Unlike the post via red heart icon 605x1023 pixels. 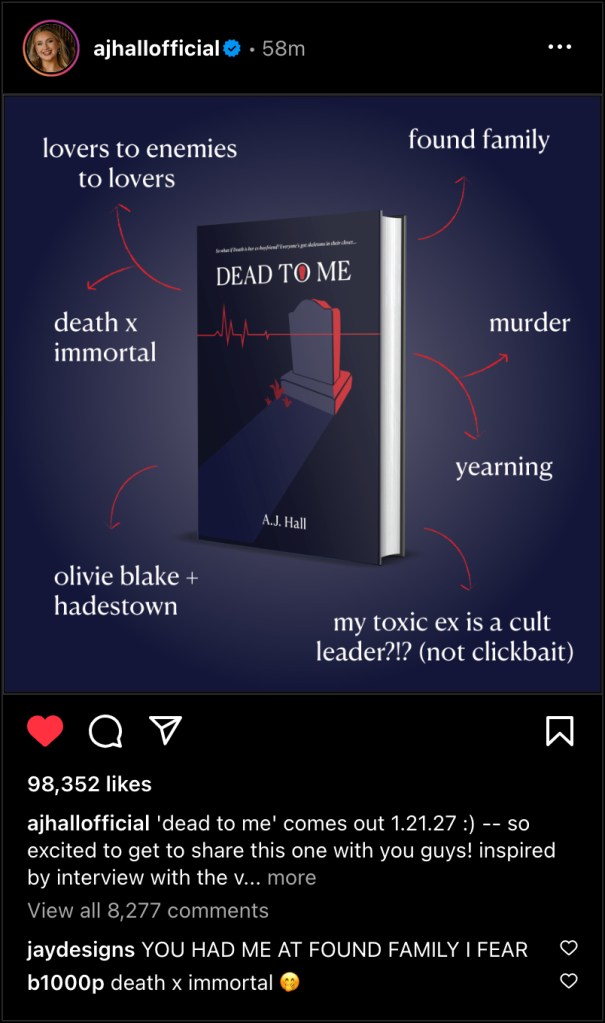pos(45,731)
